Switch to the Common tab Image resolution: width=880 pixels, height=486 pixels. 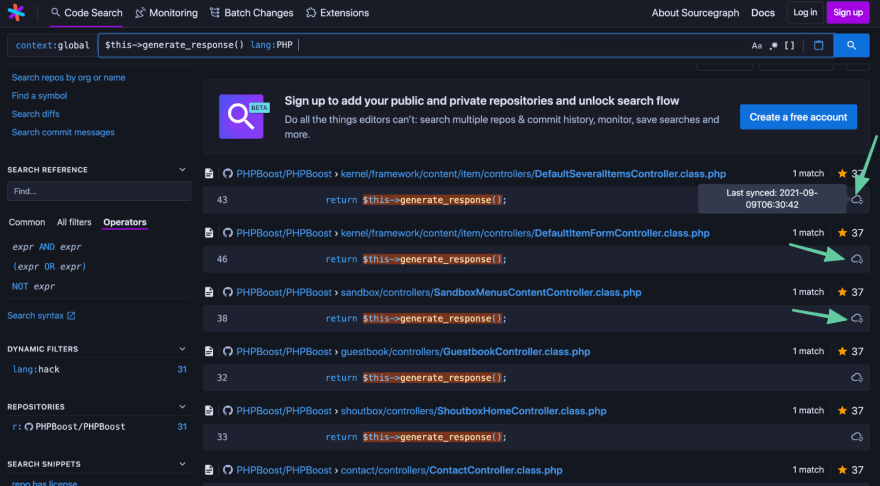27,222
